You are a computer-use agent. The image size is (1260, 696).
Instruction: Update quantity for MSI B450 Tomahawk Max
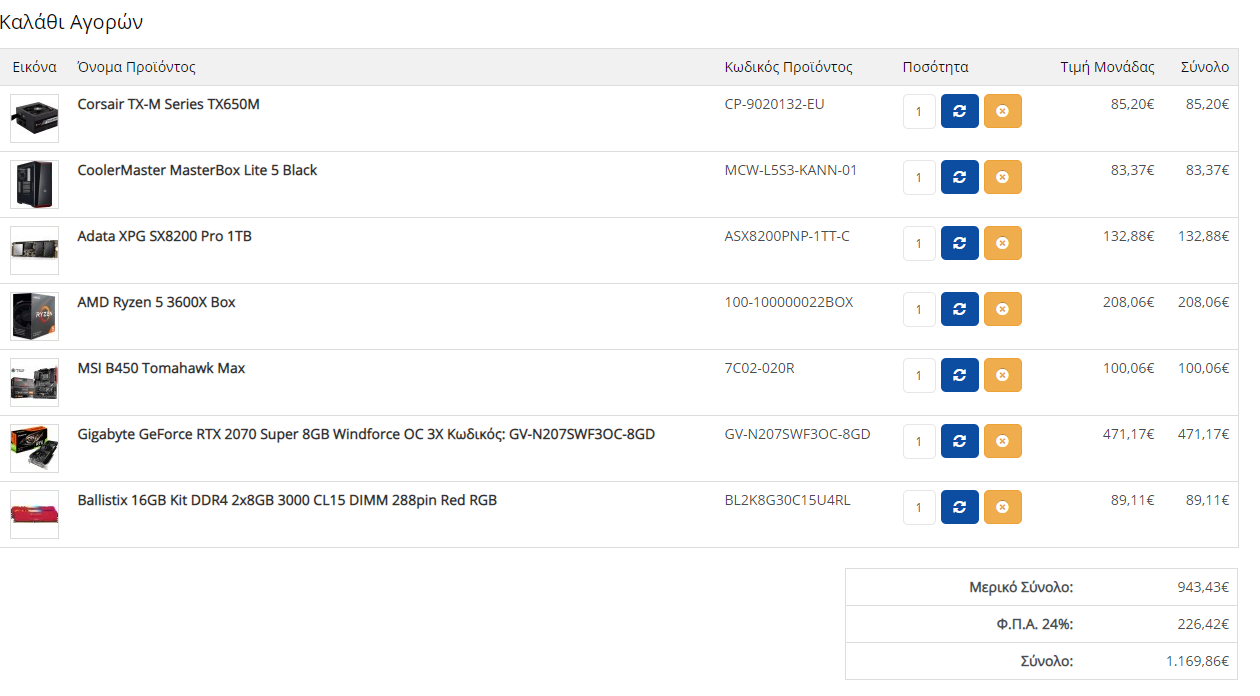tap(960, 375)
